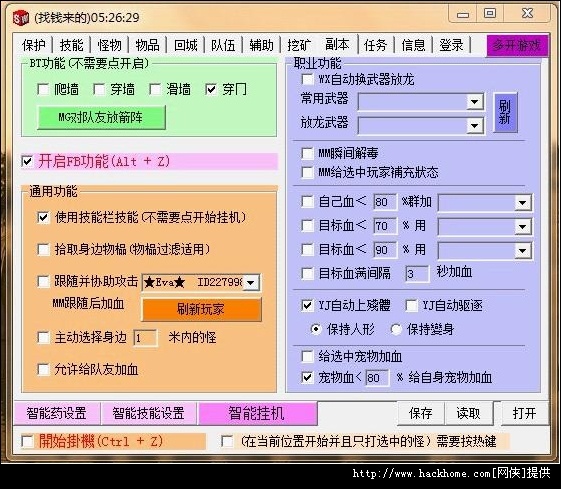This screenshot has height=489, width=561.
Task: Enable the 爬墙 wall-climb checkbox
Action: pyautogui.click(x=43, y=89)
